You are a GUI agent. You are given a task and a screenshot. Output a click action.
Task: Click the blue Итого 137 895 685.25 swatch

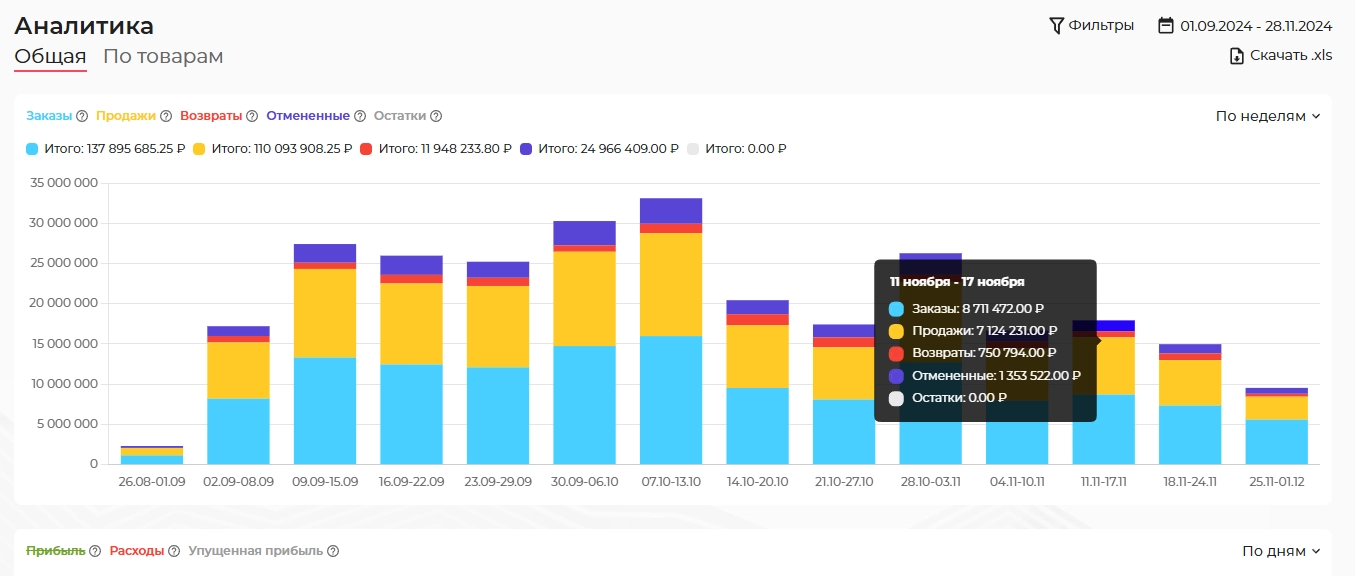pyautogui.click(x=32, y=149)
